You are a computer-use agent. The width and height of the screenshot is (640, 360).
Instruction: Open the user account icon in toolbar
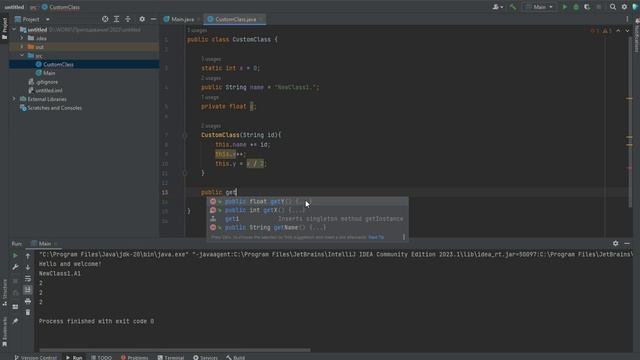click(x=497, y=7)
